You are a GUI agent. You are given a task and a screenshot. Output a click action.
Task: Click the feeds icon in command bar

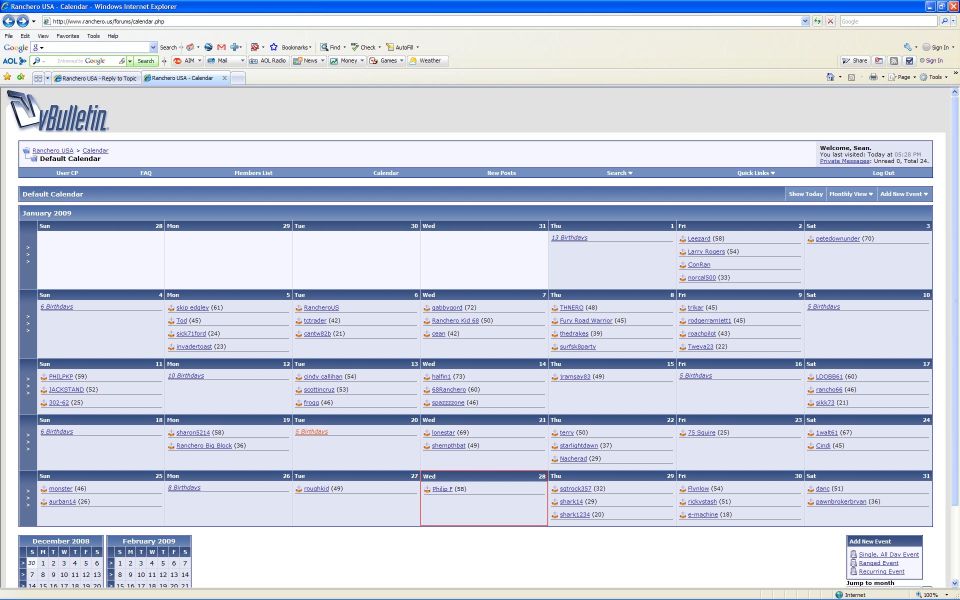(852, 77)
